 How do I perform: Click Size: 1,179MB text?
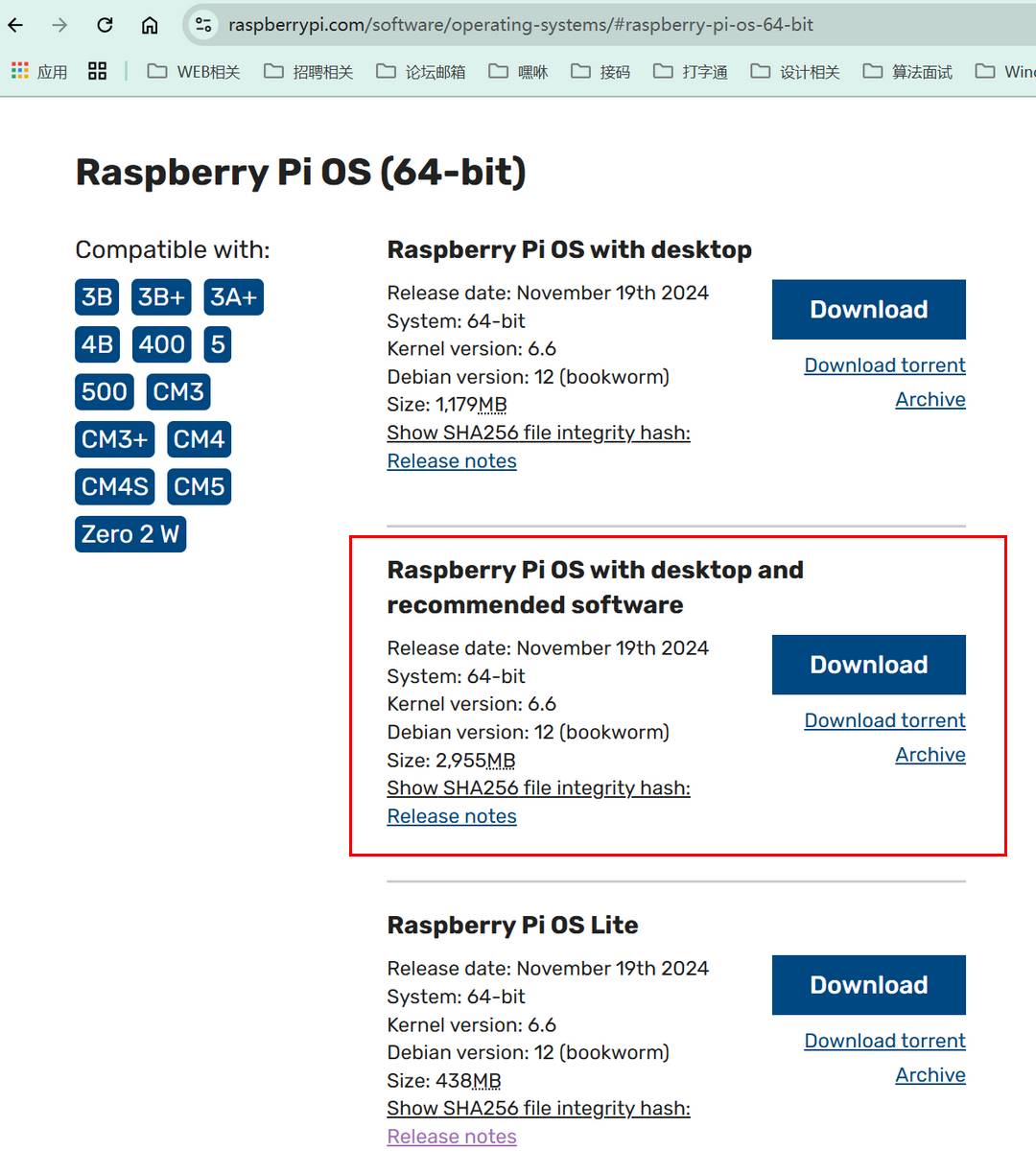tap(447, 405)
